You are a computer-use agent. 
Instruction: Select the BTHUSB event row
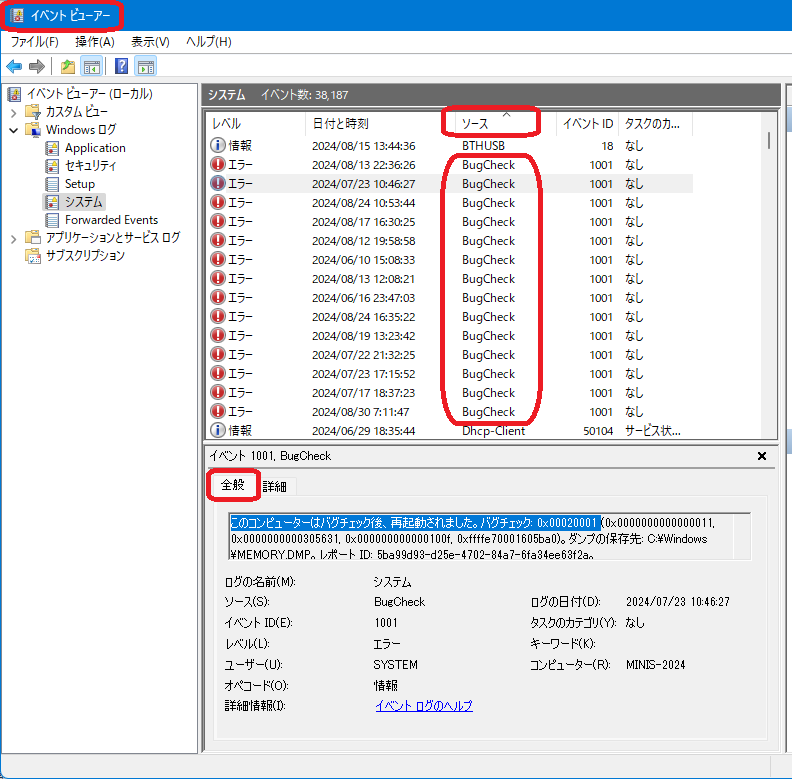tap(450, 146)
